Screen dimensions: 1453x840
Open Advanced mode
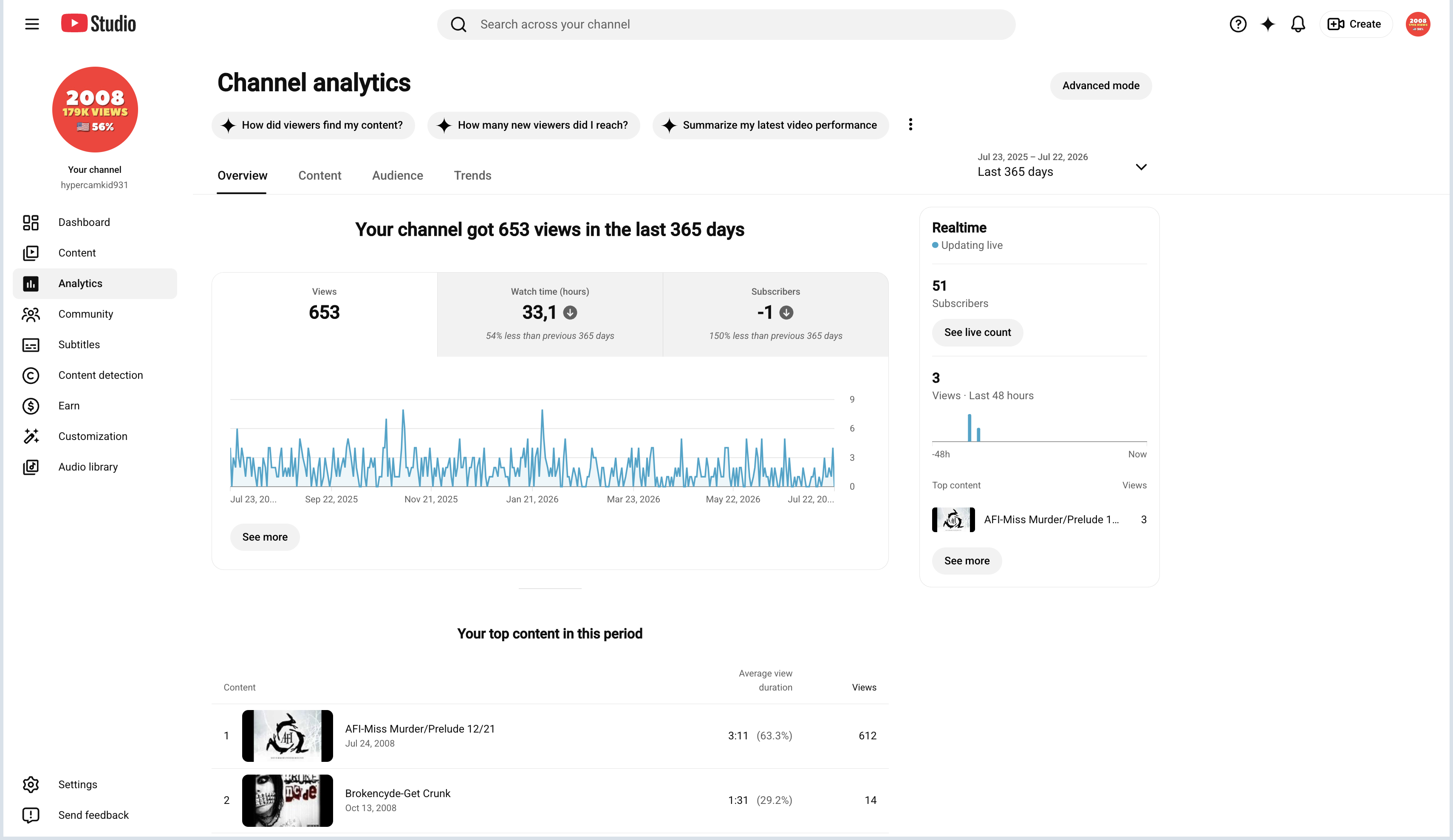[1101, 86]
